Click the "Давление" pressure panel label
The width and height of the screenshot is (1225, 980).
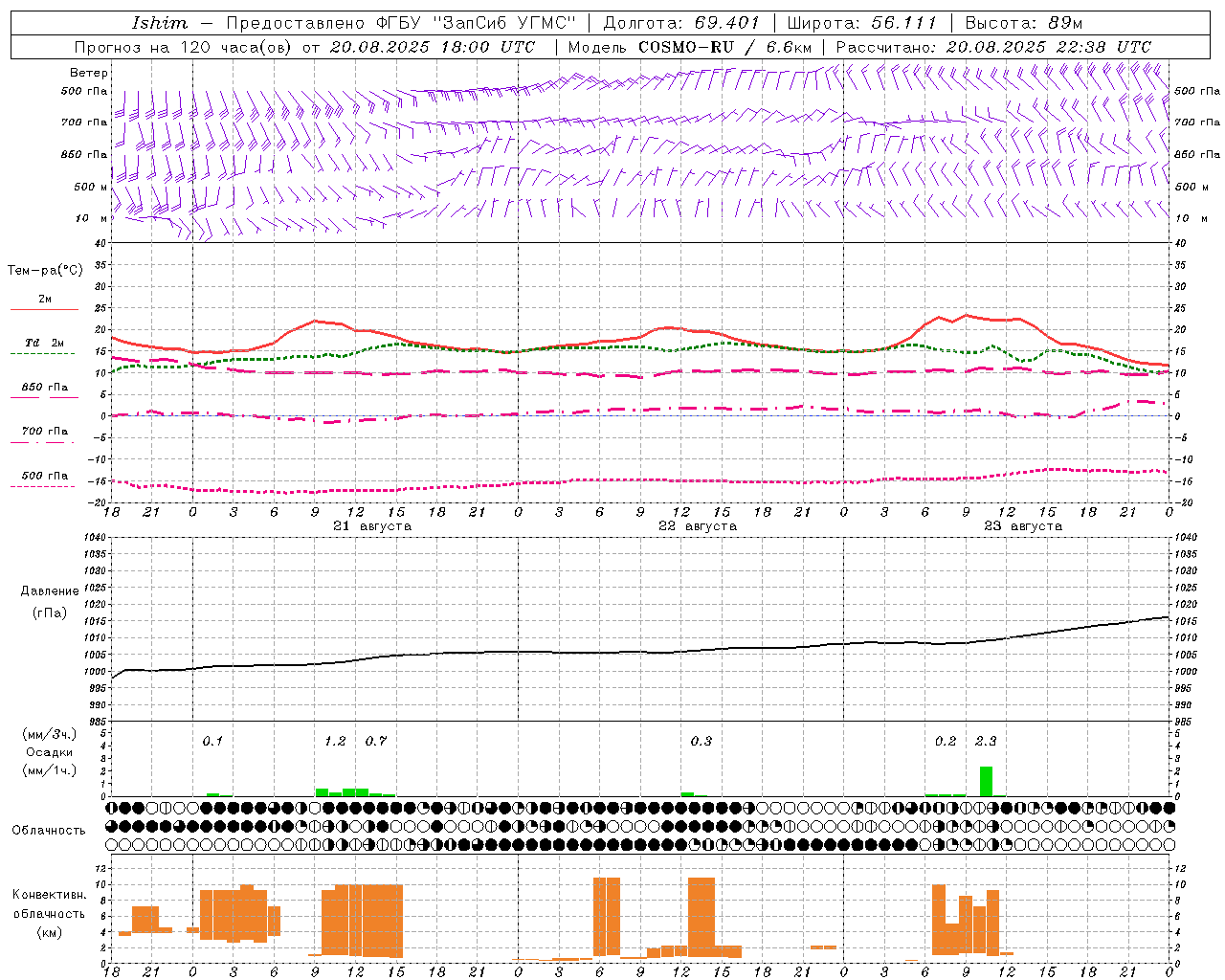[50, 591]
